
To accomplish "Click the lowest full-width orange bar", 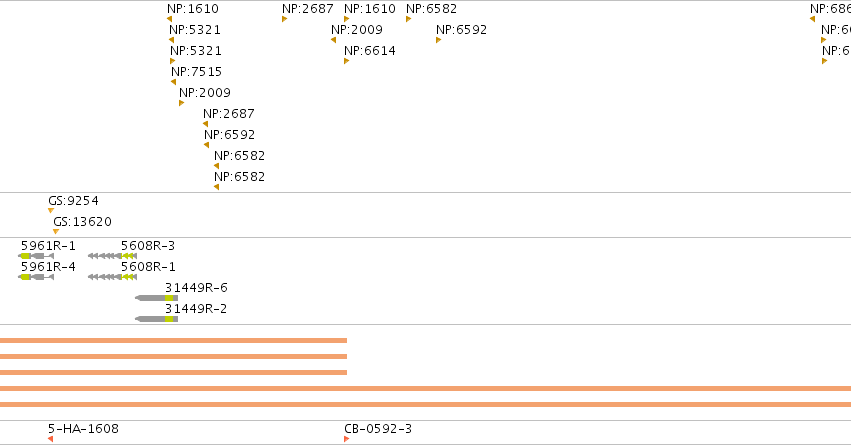I will [x=426, y=404].
